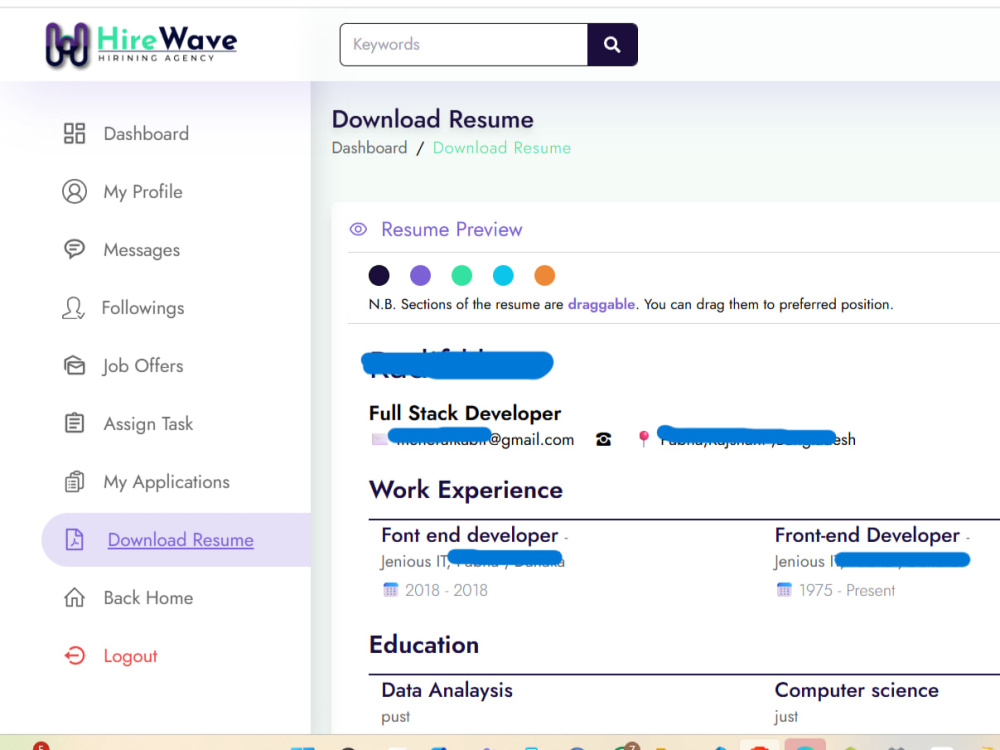Click the My Profile user icon
The image size is (1000, 750).
(x=75, y=191)
